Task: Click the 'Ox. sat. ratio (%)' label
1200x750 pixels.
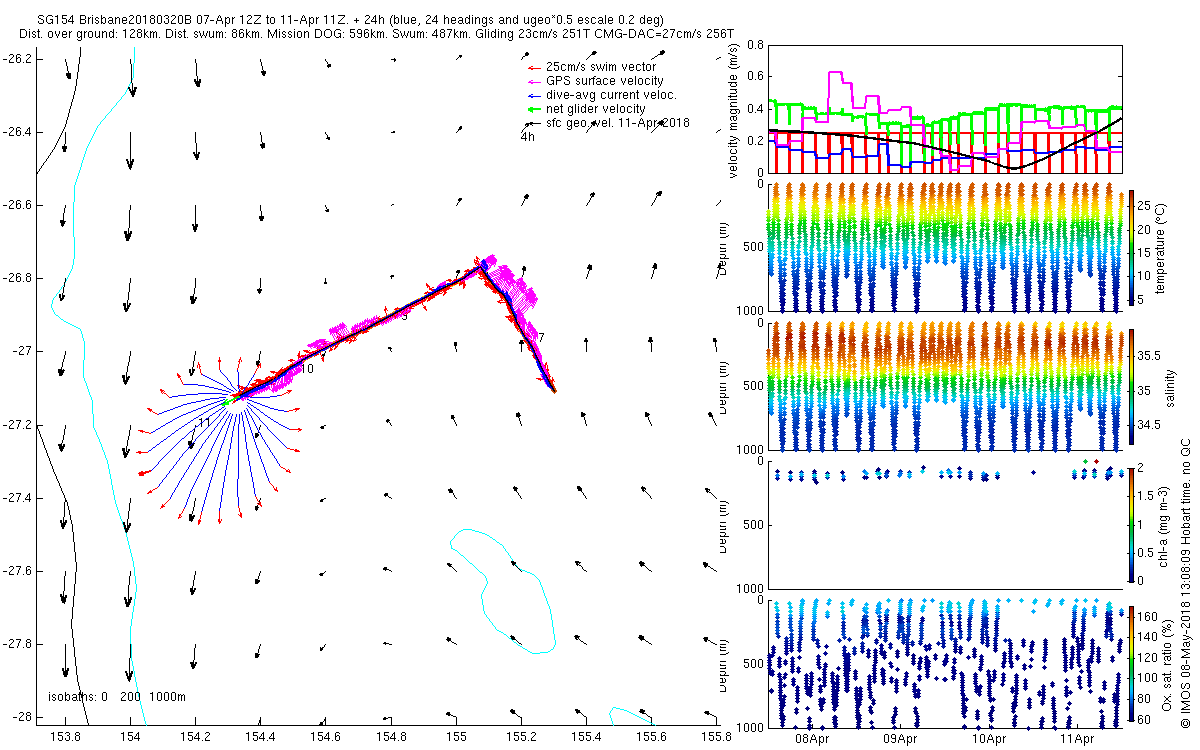Action: coord(1166,664)
